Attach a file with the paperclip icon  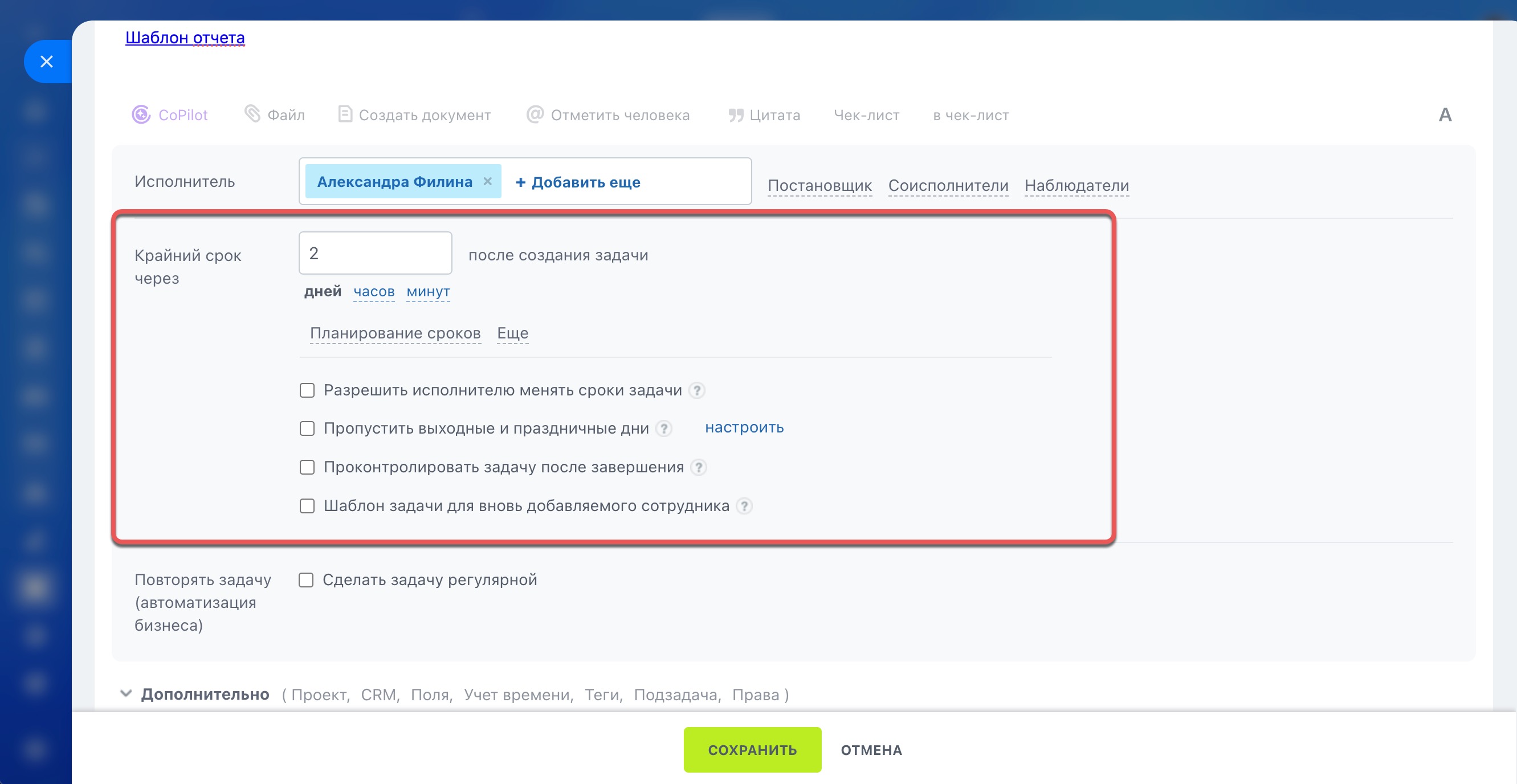tap(252, 114)
